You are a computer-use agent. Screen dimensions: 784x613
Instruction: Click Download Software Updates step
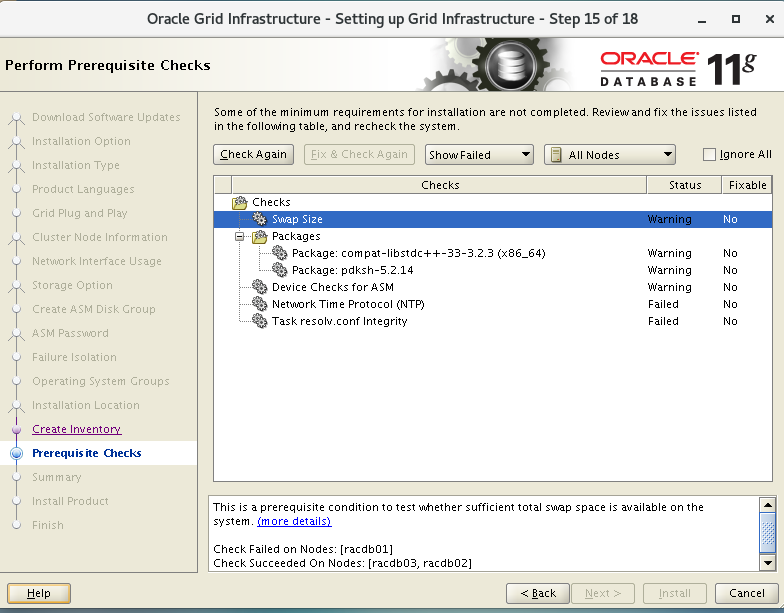106,117
